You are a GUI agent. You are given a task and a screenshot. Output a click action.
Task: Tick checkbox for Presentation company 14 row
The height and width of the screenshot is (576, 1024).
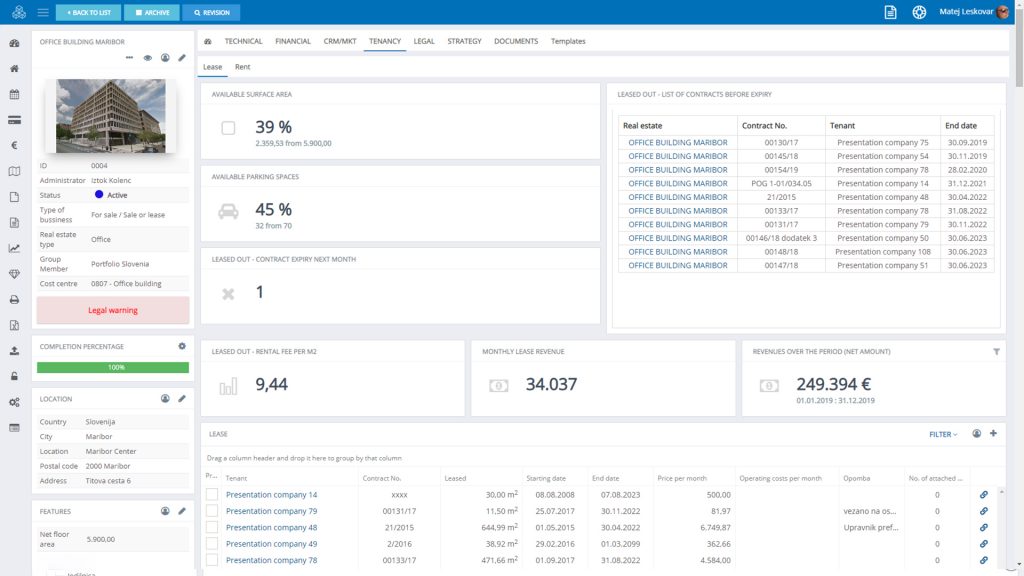coord(212,495)
